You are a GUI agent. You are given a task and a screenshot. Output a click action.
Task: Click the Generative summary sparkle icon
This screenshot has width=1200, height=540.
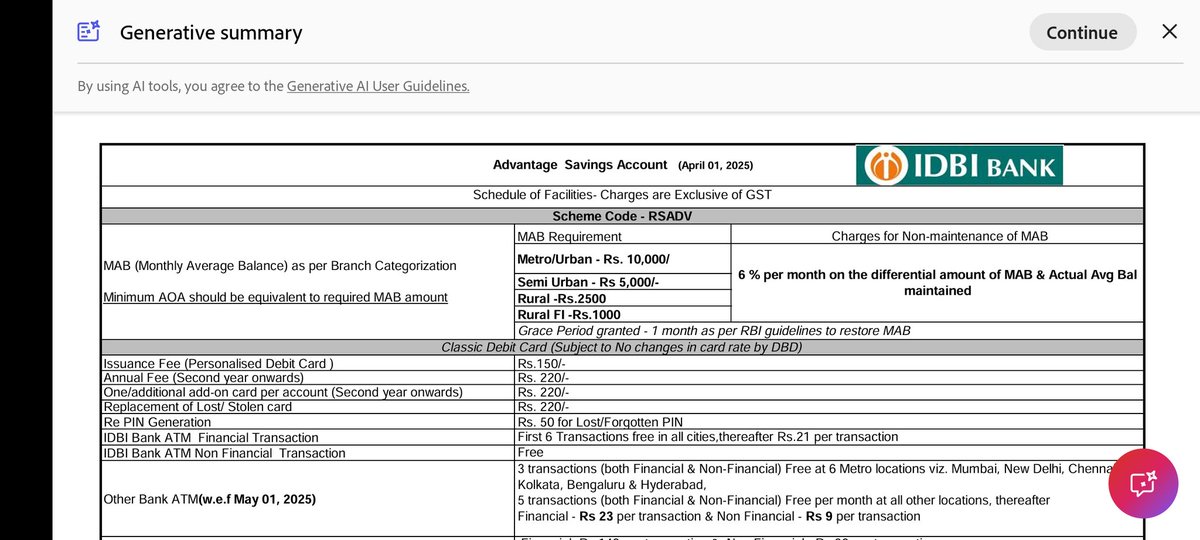[90, 32]
